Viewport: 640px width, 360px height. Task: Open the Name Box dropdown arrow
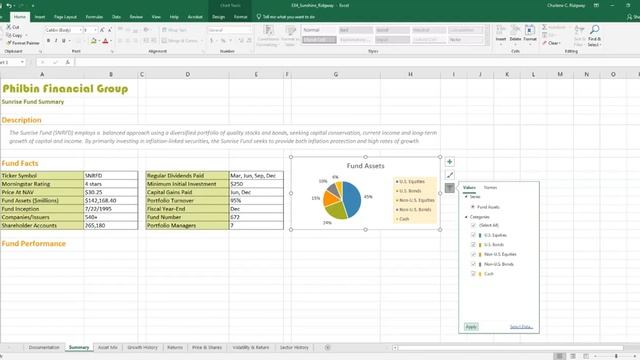pyautogui.click(x=22, y=62)
